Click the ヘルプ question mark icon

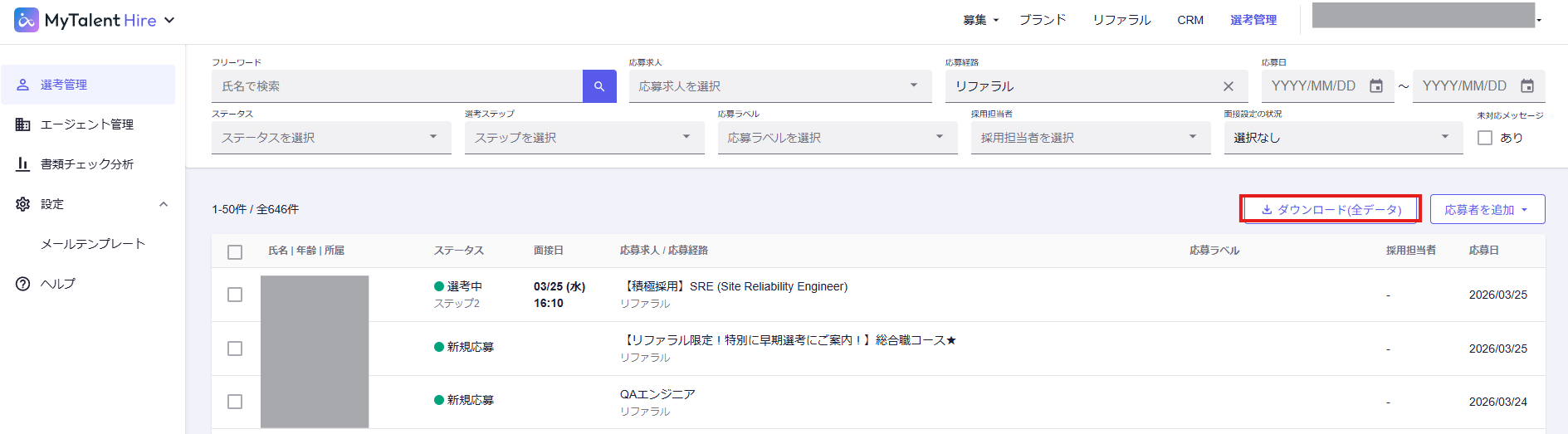[23, 284]
